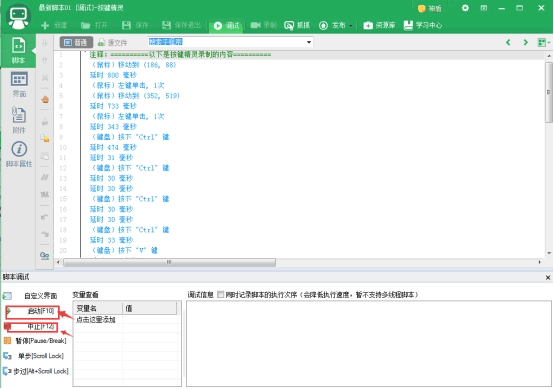Click 步过[Alt+Scroll Lock] step-over button
Image resolution: width=554 pixels, height=389 pixels.
point(36,371)
